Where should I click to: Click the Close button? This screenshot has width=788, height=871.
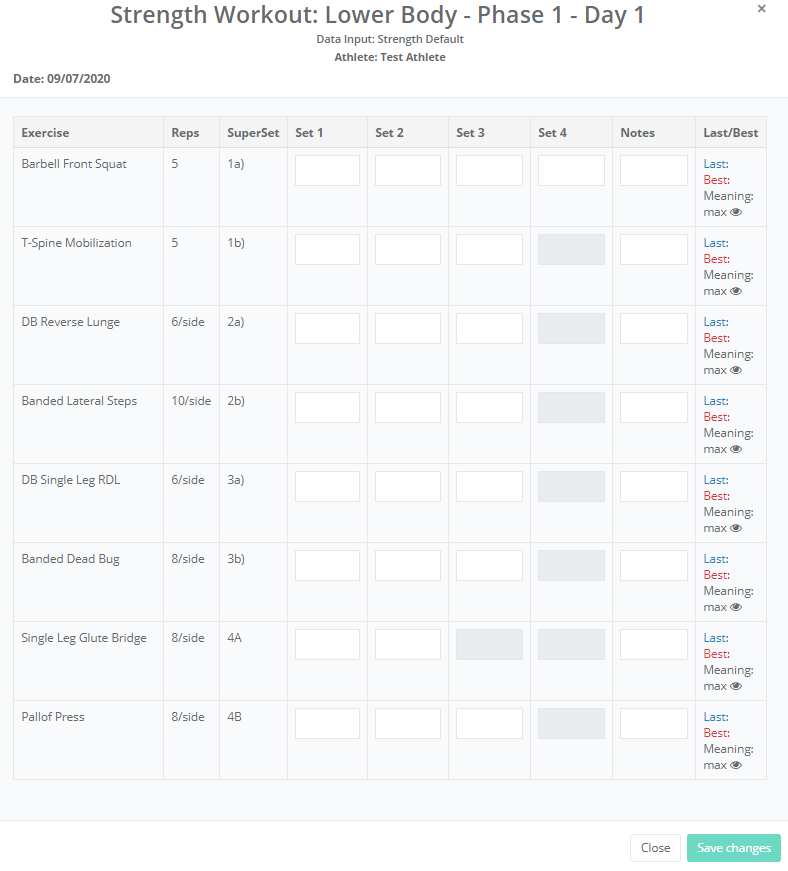pyautogui.click(x=655, y=848)
